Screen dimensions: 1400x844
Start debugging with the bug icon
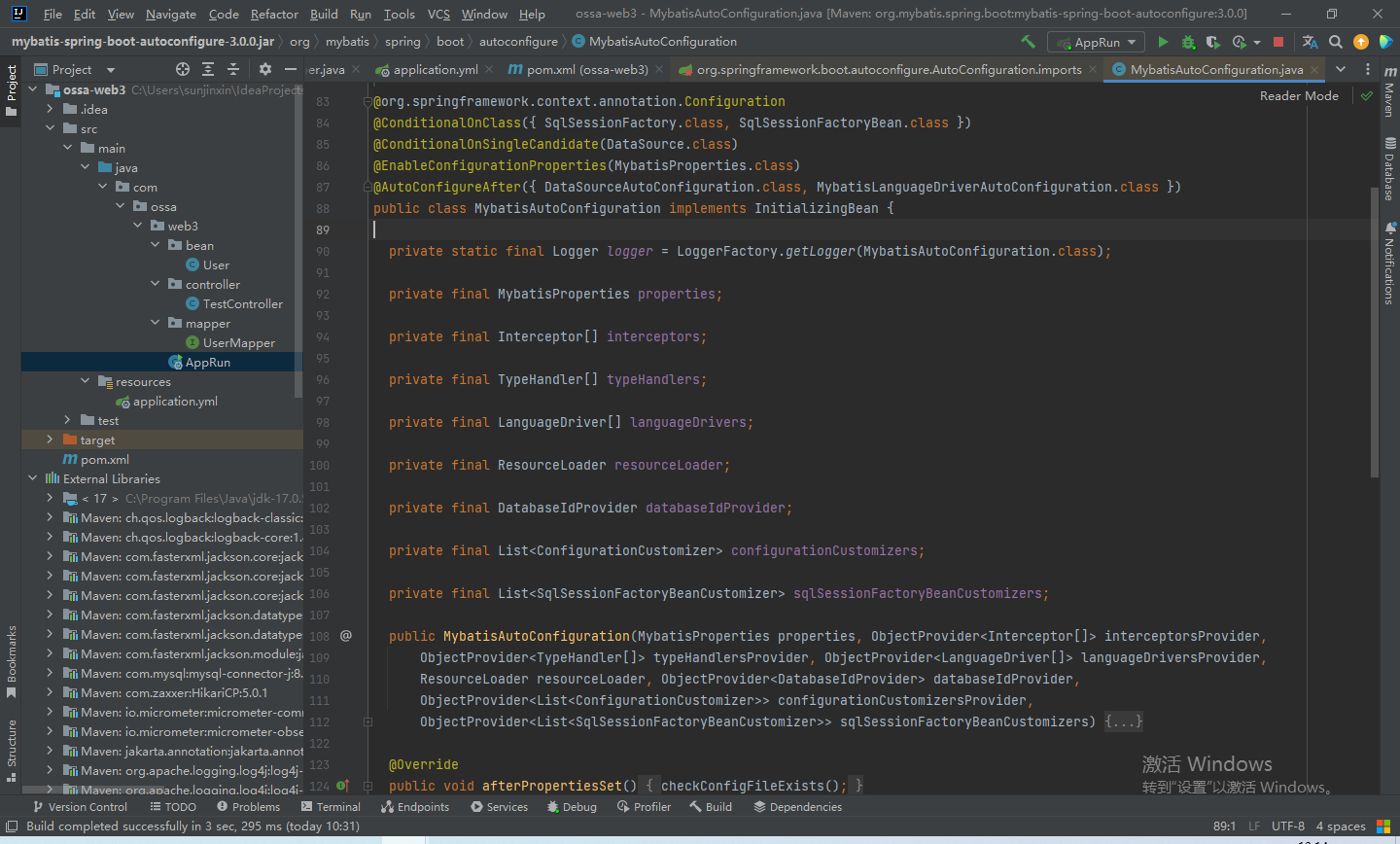[1188, 42]
